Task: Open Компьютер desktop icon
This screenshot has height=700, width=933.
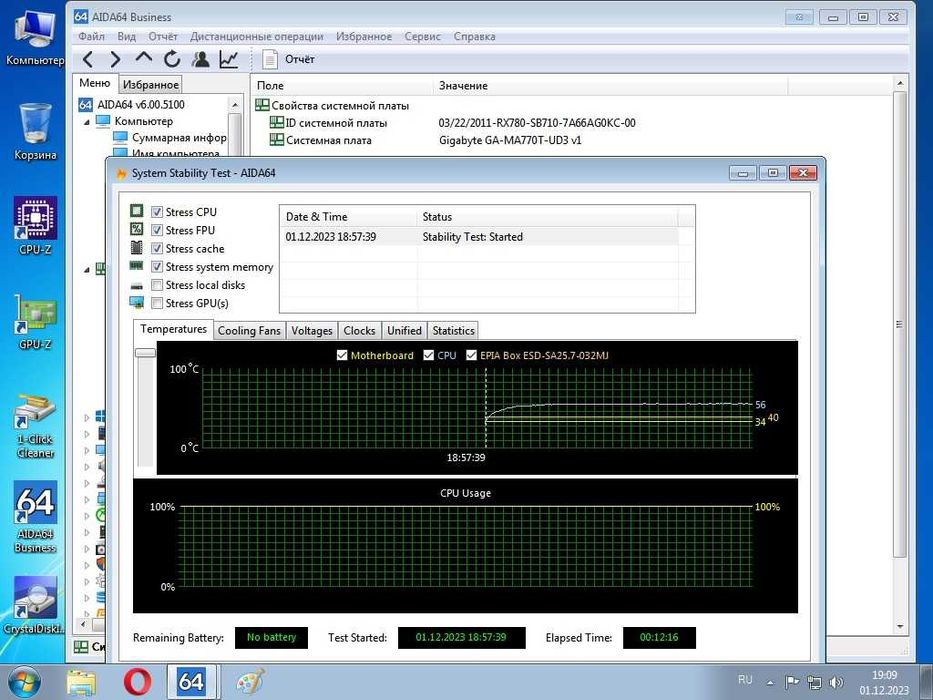Action: [35, 39]
